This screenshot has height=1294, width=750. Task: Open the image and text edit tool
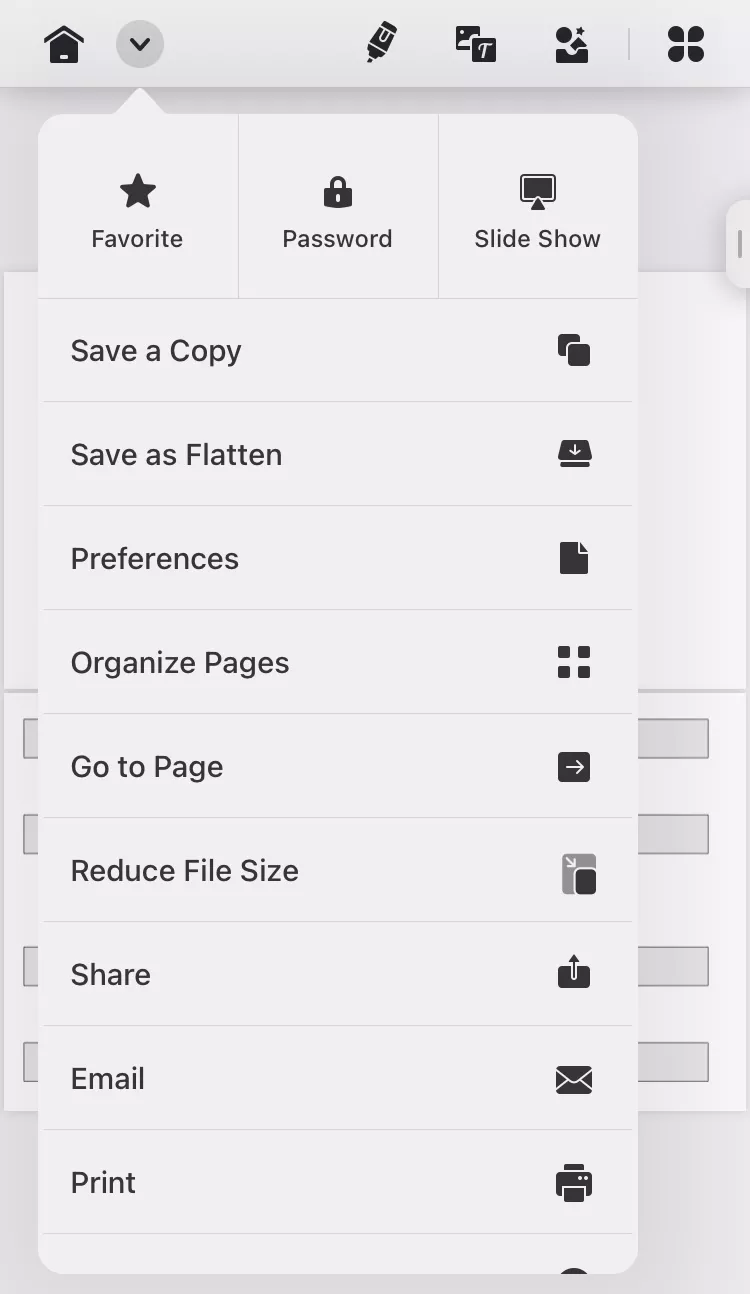pyautogui.click(x=476, y=44)
